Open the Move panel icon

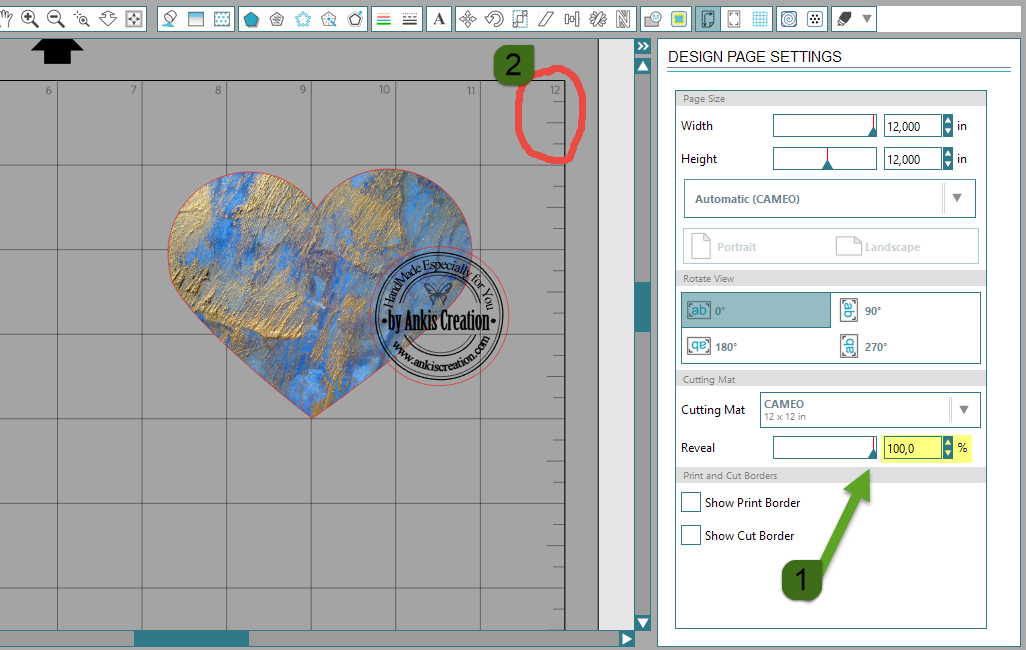click(x=468, y=19)
